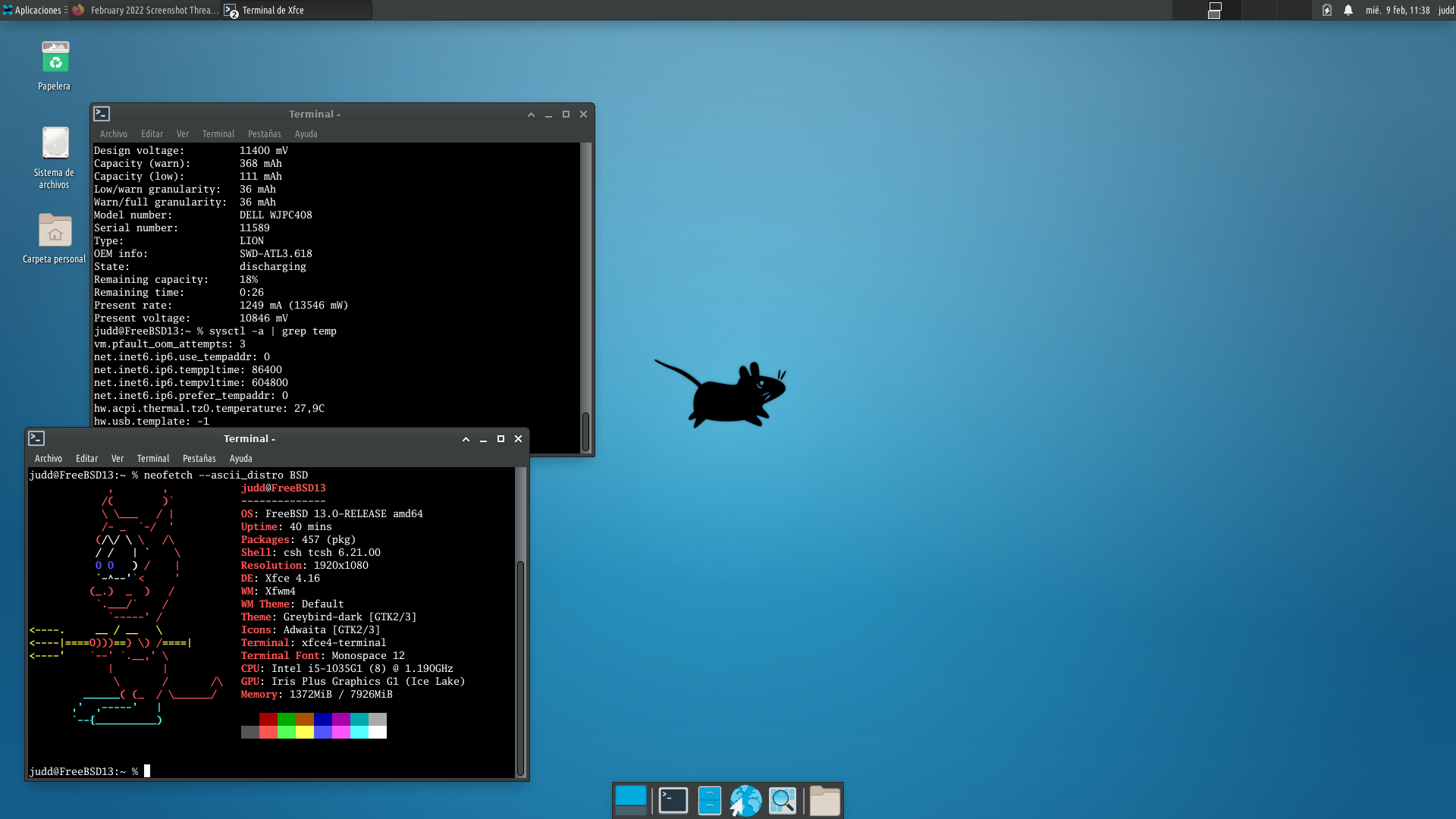Open Terminal menu in the upper Terminal window
Screen dimensions: 1456x819
click(218, 133)
